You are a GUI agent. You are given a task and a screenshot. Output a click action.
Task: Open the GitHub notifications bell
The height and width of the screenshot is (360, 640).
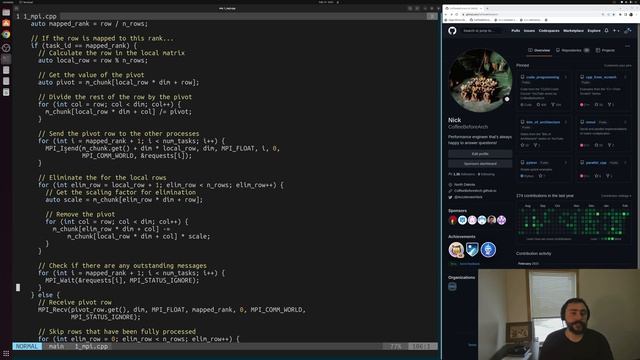(x=607, y=31)
